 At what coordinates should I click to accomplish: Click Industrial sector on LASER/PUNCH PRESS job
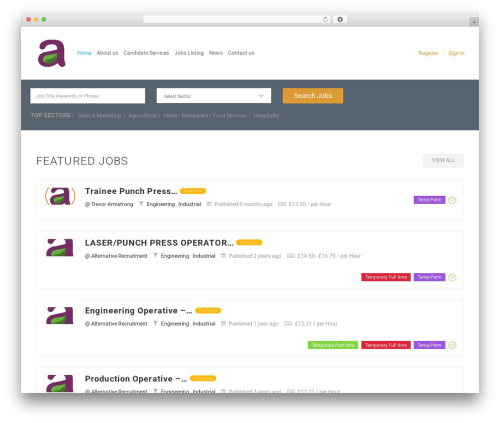point(204,256)
